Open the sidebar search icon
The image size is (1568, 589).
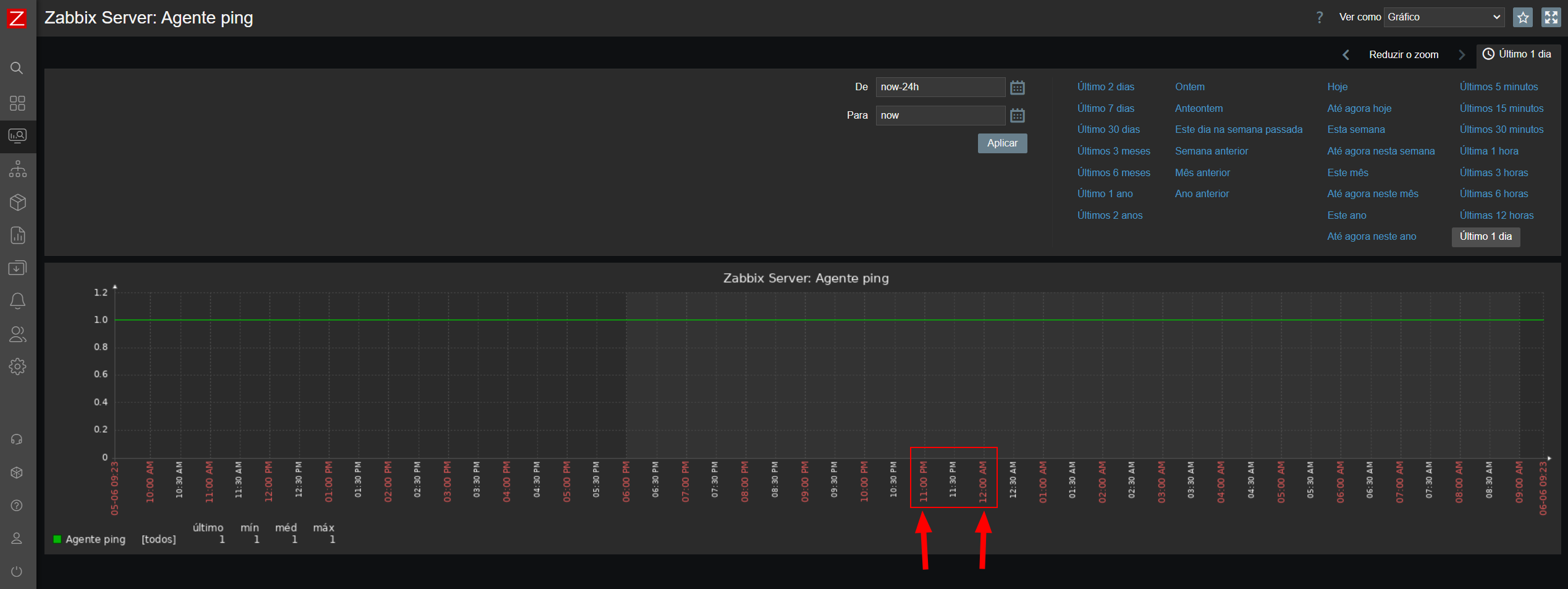coord(17,68)
